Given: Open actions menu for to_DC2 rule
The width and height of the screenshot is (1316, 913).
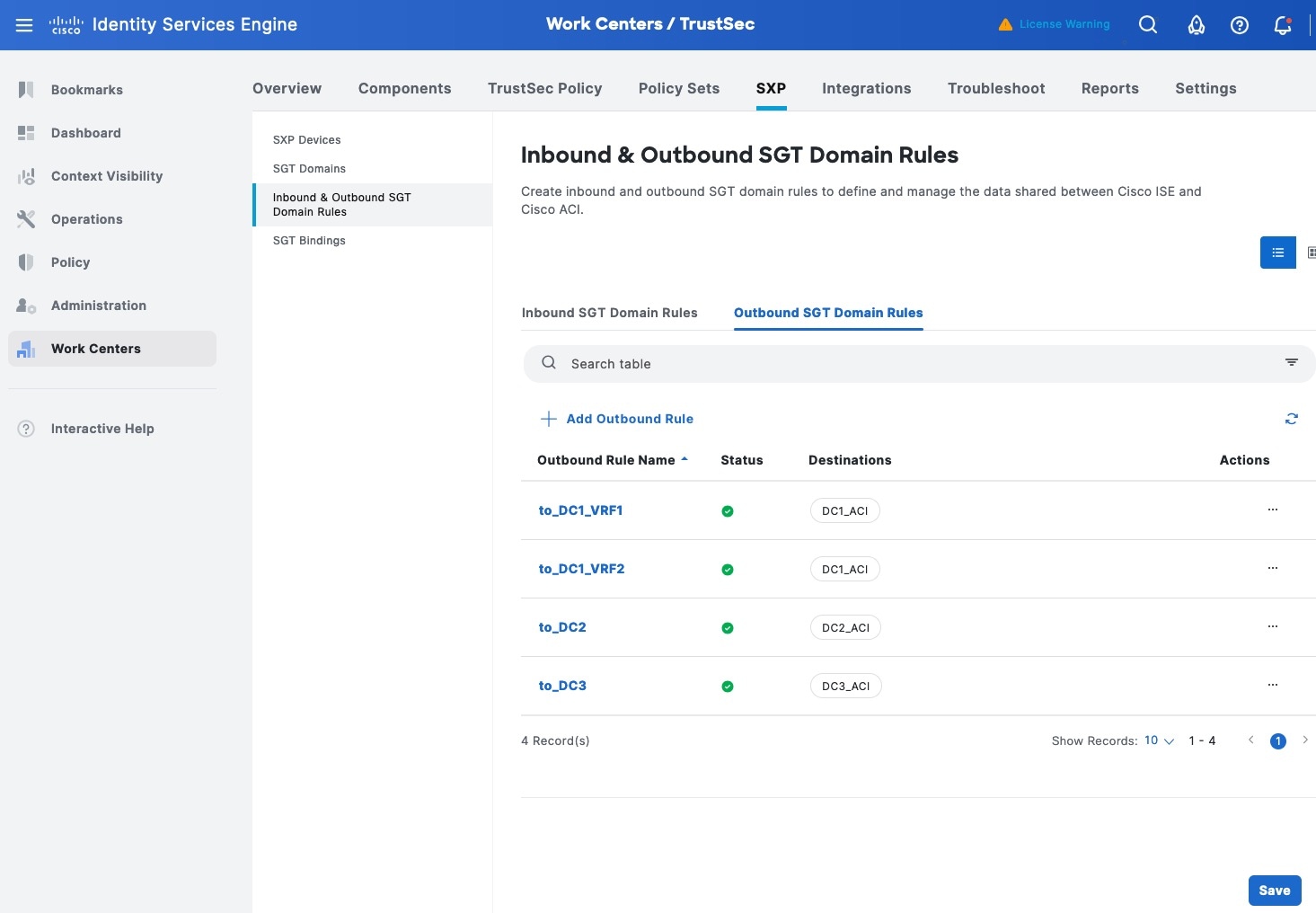Looking at the screenshot, I should click(1272, 626).
